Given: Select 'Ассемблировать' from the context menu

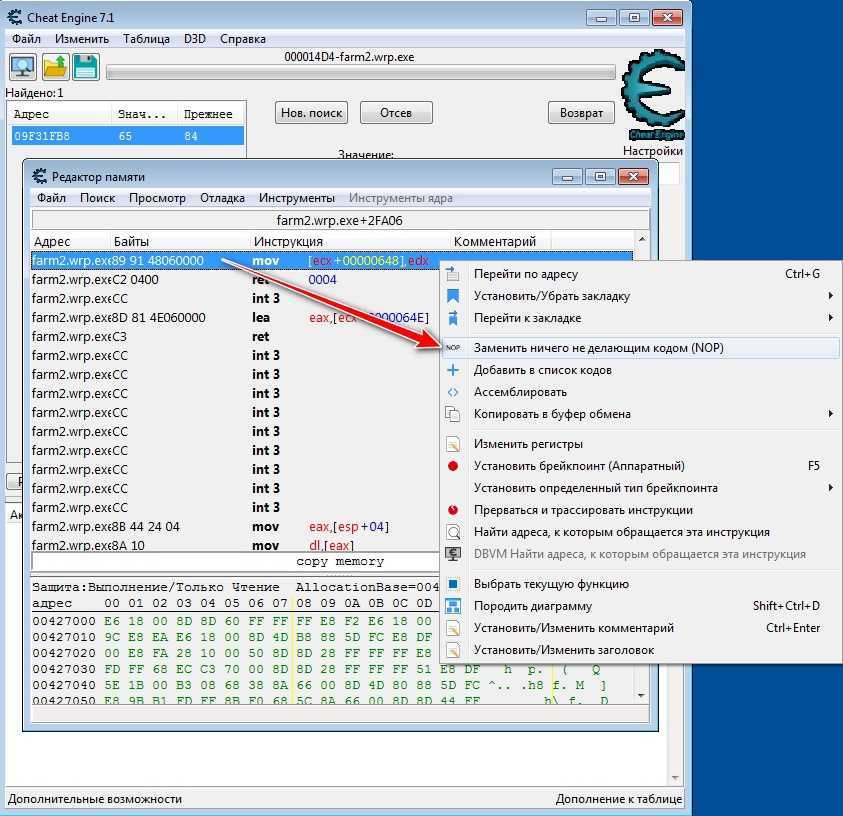Looking at the screenshot, I should (x=520, y=392).
